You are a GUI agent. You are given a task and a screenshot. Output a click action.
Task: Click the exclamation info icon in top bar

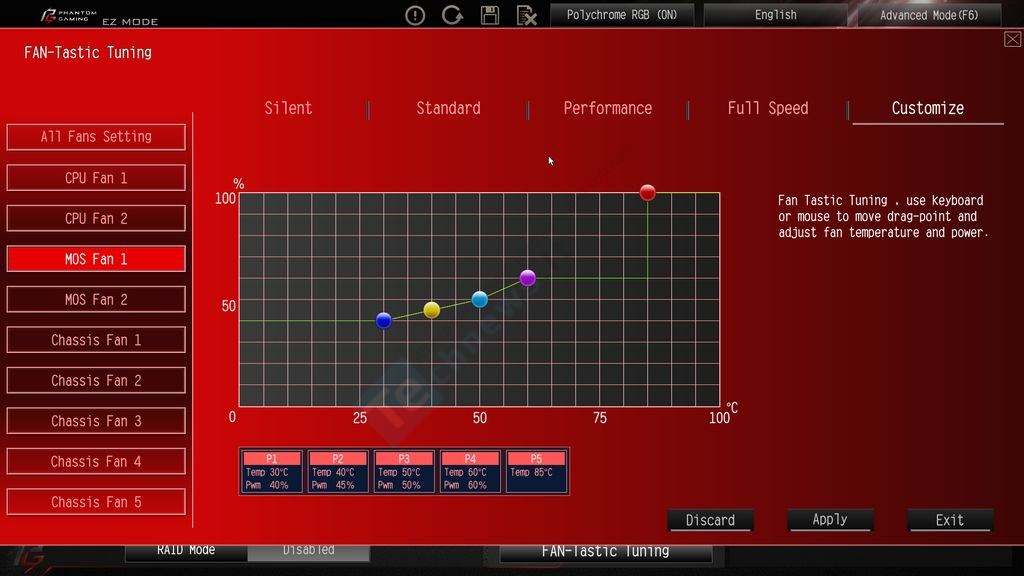click(x=415, y=15)
